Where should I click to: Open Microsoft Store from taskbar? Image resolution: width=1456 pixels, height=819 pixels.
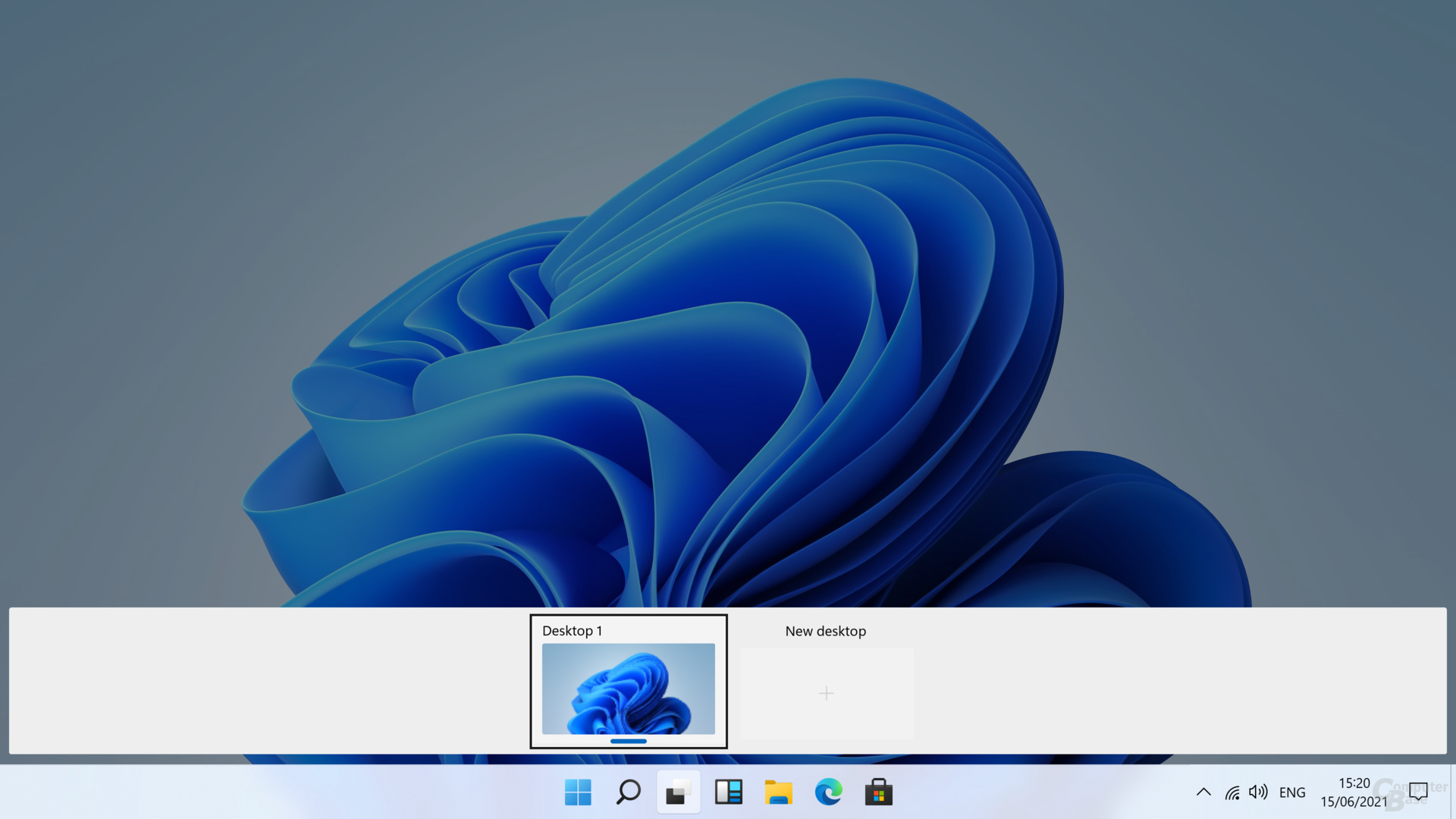pyautogui.click(x=879, y=792)
